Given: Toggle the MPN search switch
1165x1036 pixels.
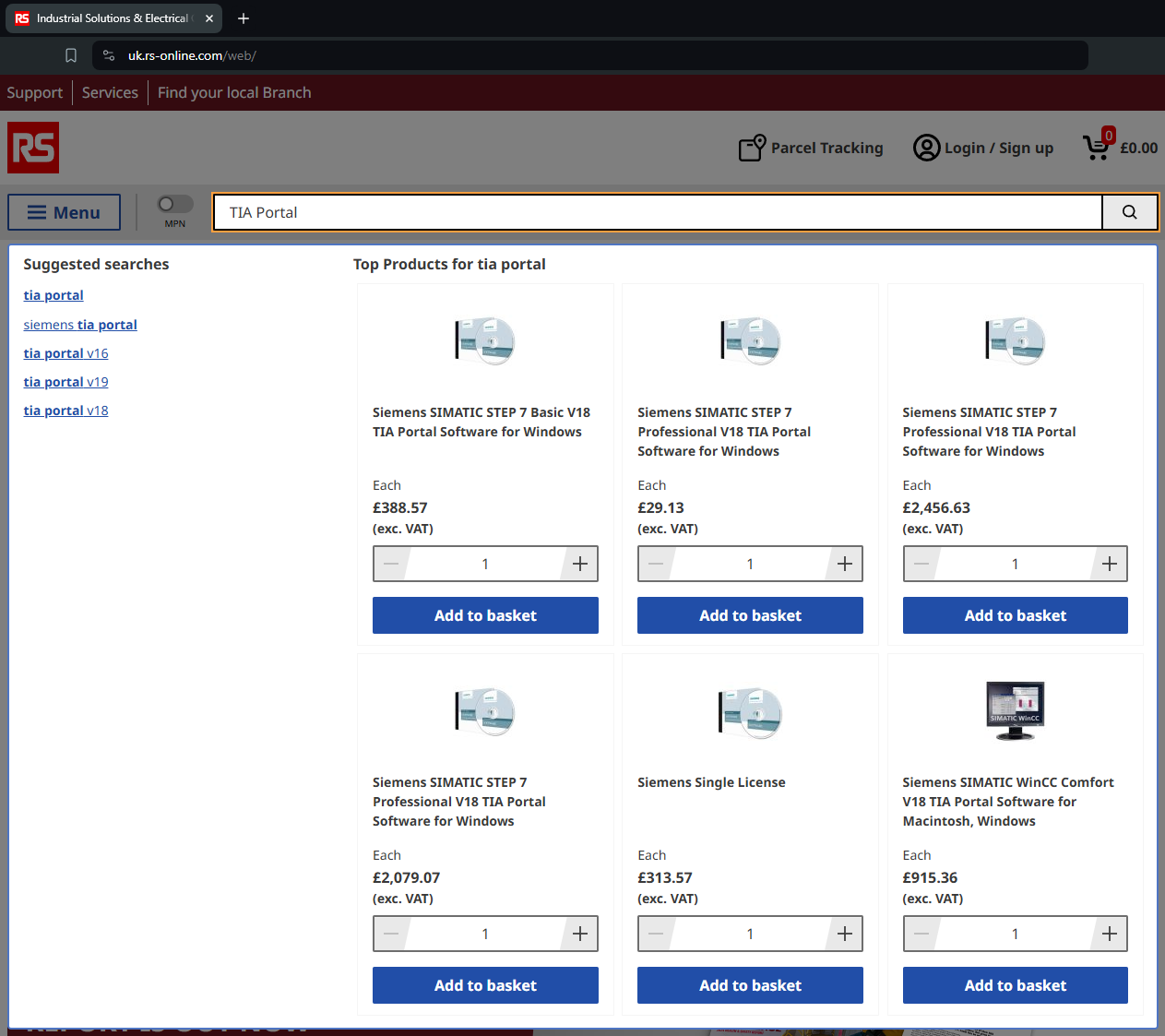Looking at the screenshot, I should [174, 204].
